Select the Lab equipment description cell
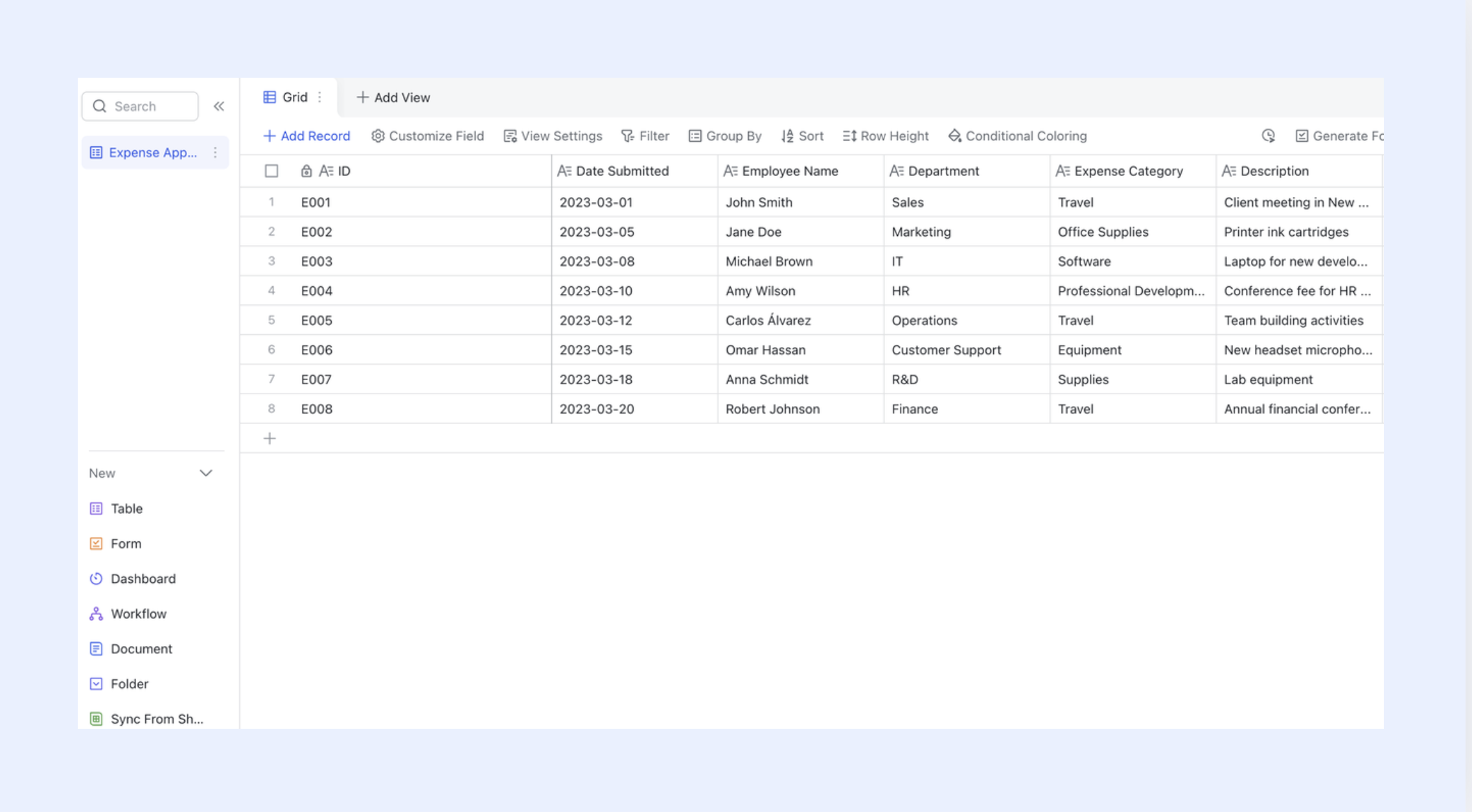 [1299, 379]
